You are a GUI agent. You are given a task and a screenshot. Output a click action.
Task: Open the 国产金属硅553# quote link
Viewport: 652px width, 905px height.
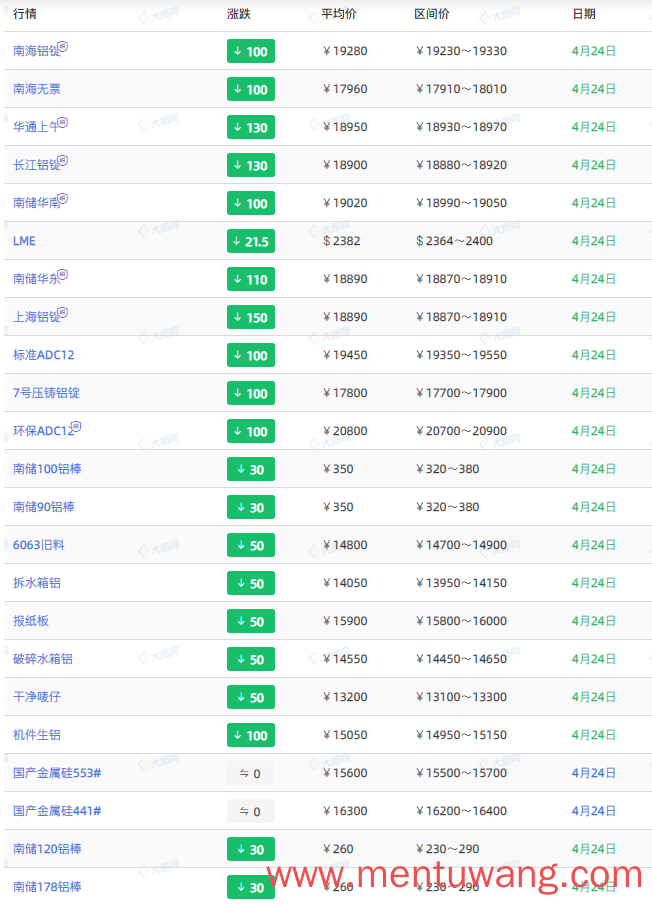57,773
